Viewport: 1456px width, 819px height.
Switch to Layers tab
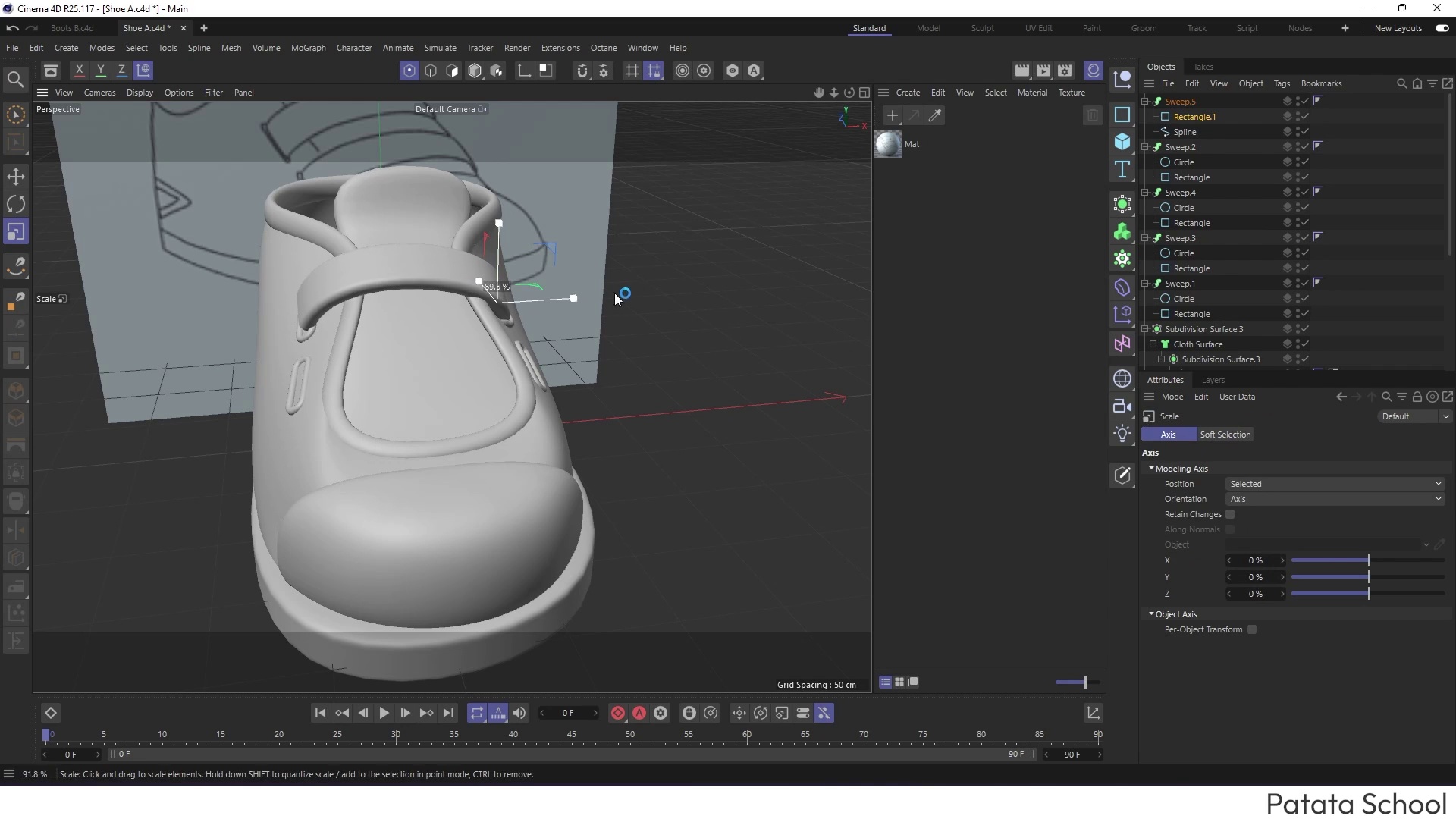[x=1213, y=380]
